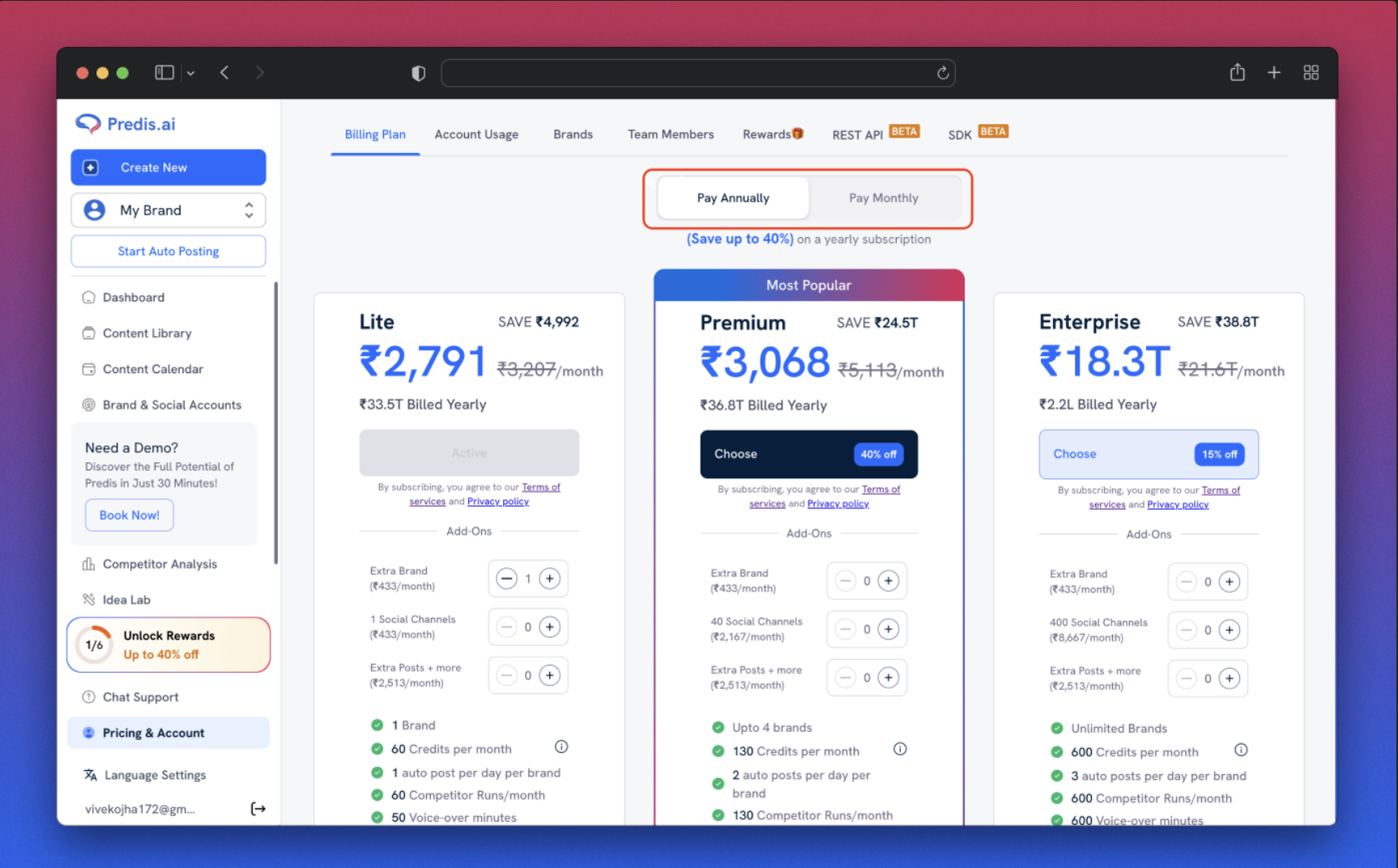Click the Premium plan Choose button
This screenshot has width=1398, height=868.
[x=808, y=454]
